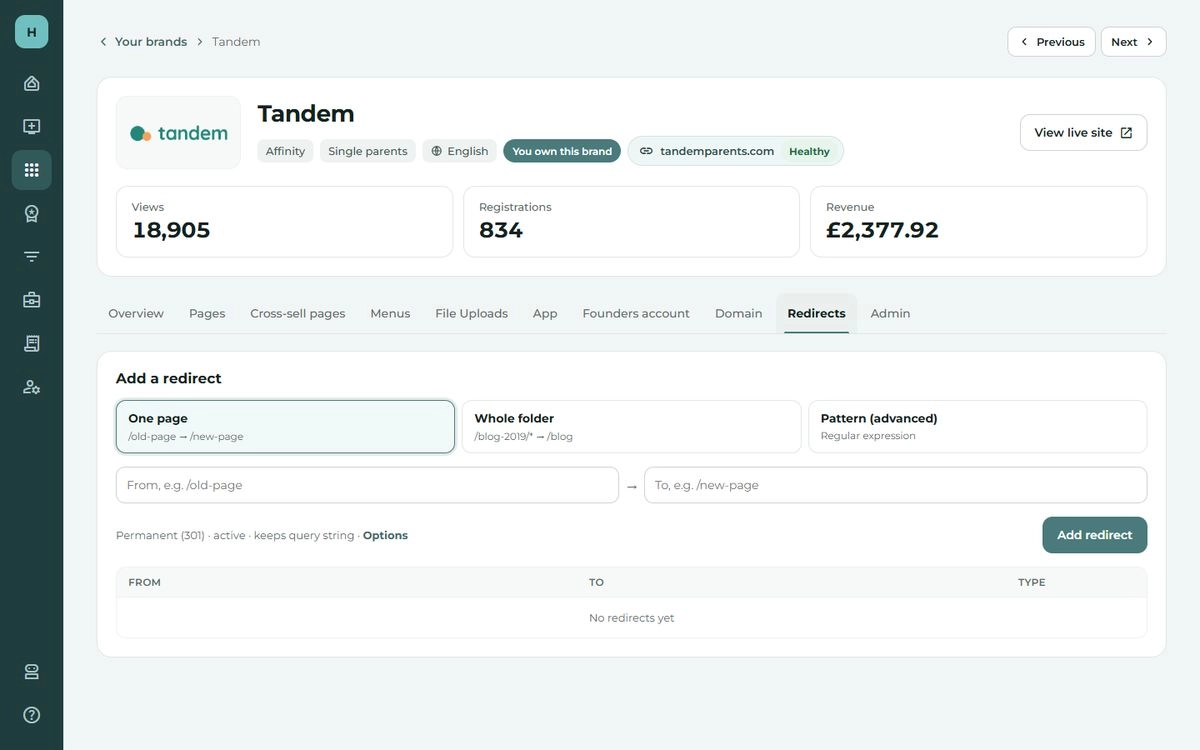
Task: Click the Single parents tag
Action: pos(368,151)
